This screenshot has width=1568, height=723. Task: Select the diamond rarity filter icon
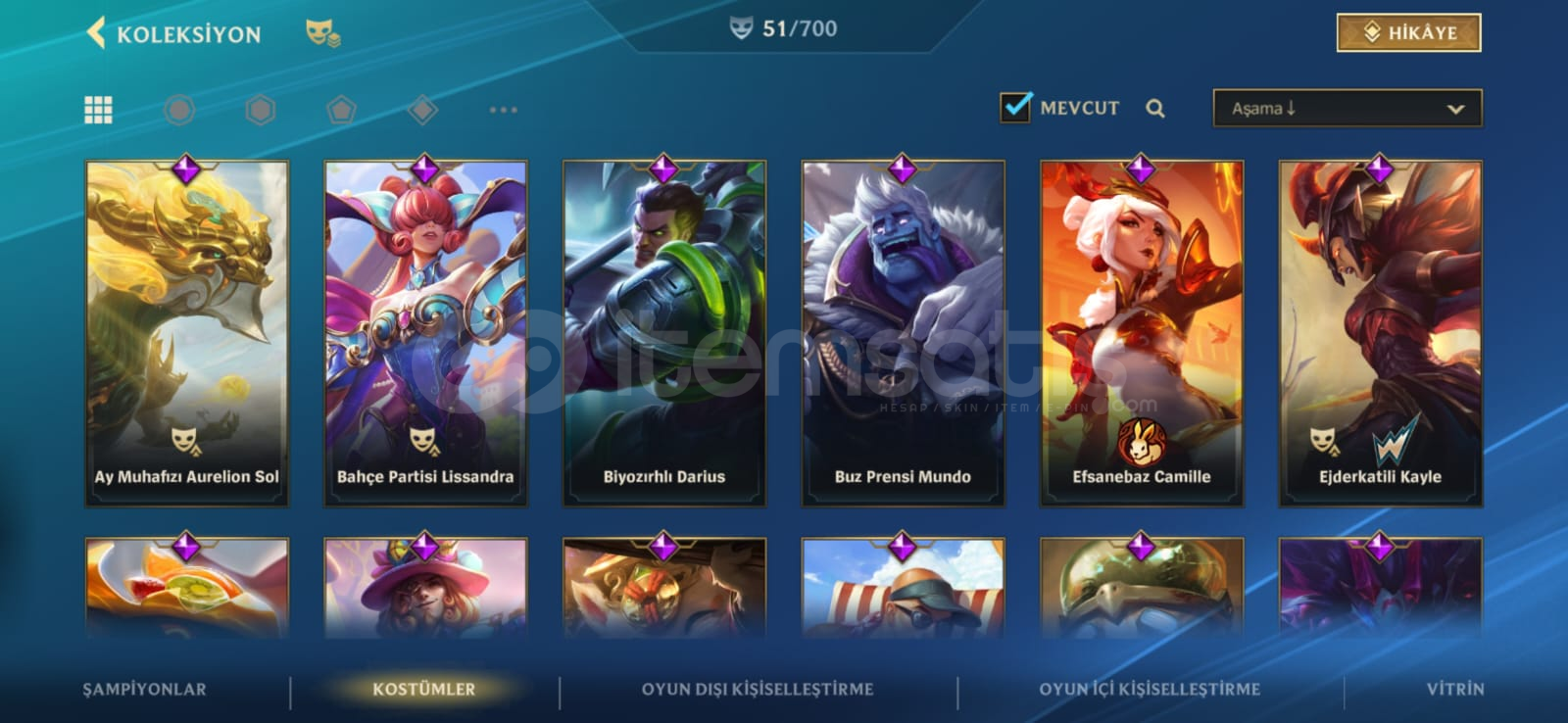tap(422, 110)
